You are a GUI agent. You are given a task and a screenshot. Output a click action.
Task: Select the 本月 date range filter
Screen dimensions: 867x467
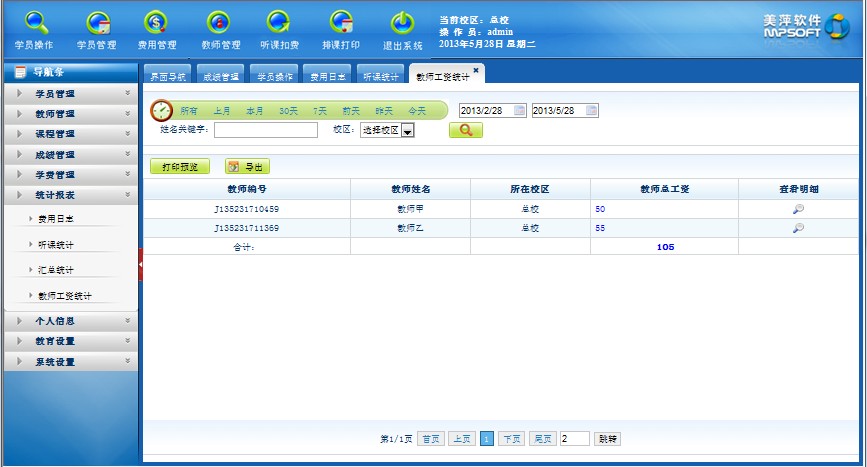256,110
